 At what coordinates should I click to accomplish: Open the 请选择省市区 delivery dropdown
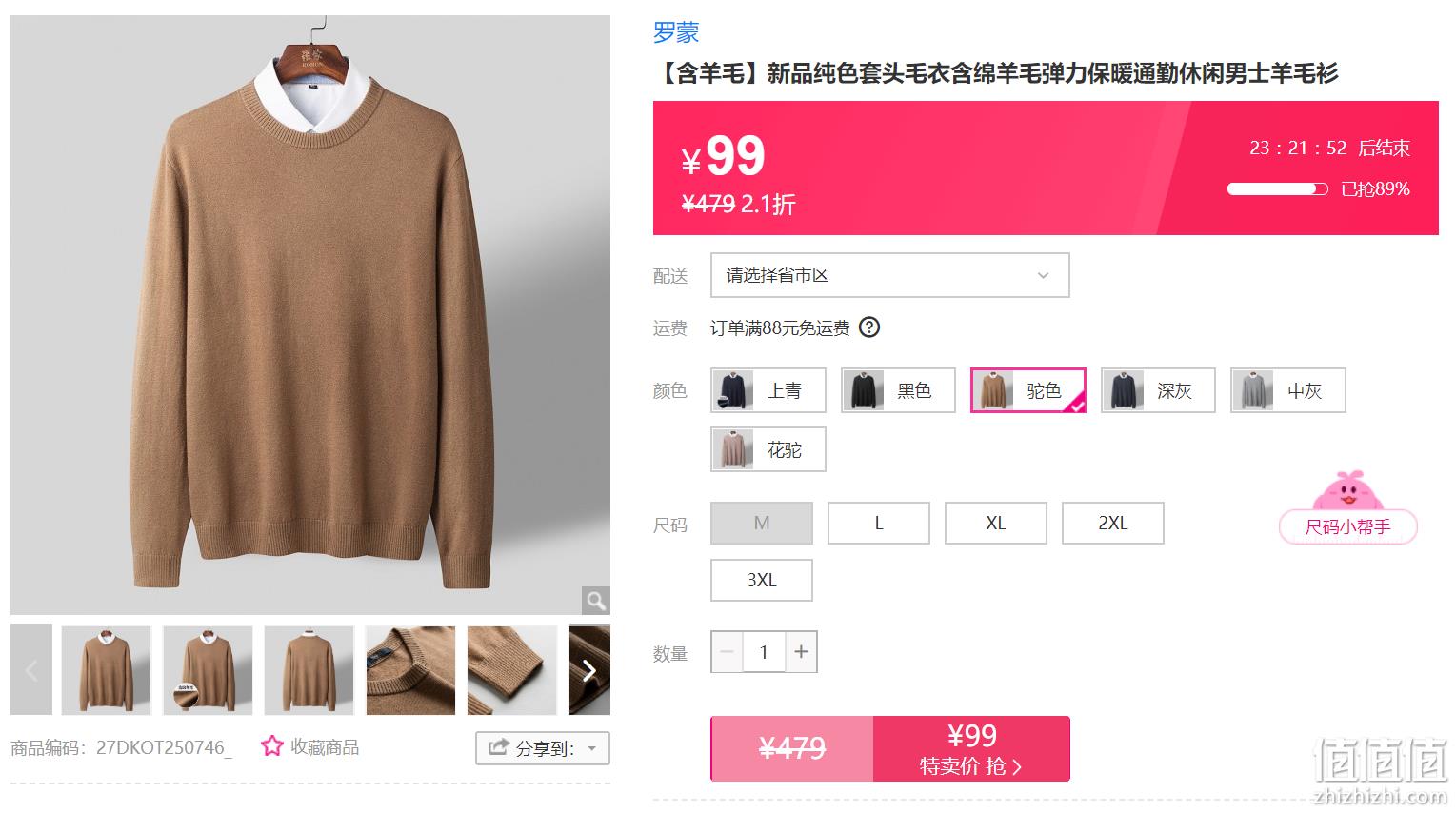click(890, 275)
